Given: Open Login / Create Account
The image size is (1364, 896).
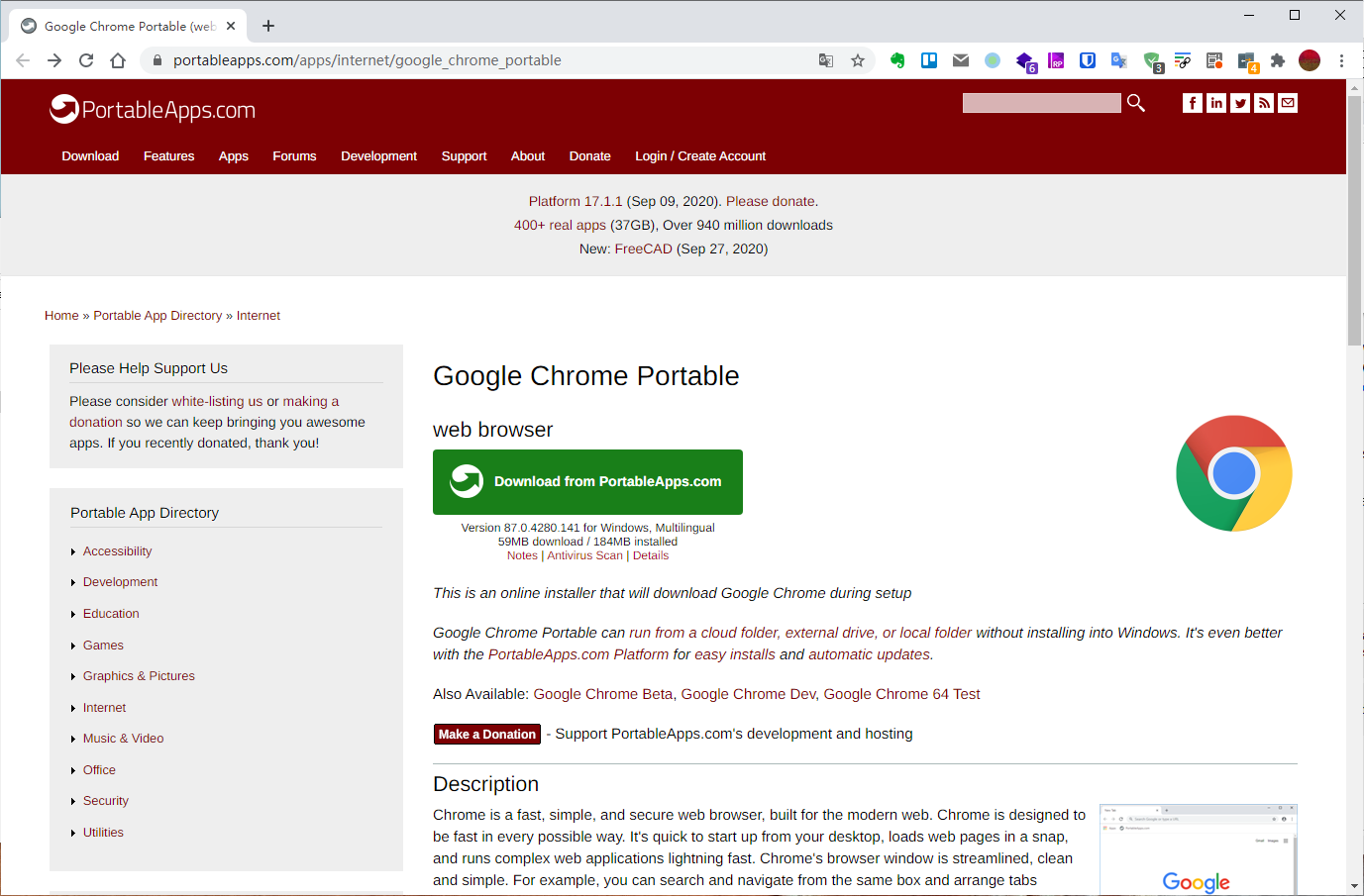Looking at the screenshot, I should (700, 156).
